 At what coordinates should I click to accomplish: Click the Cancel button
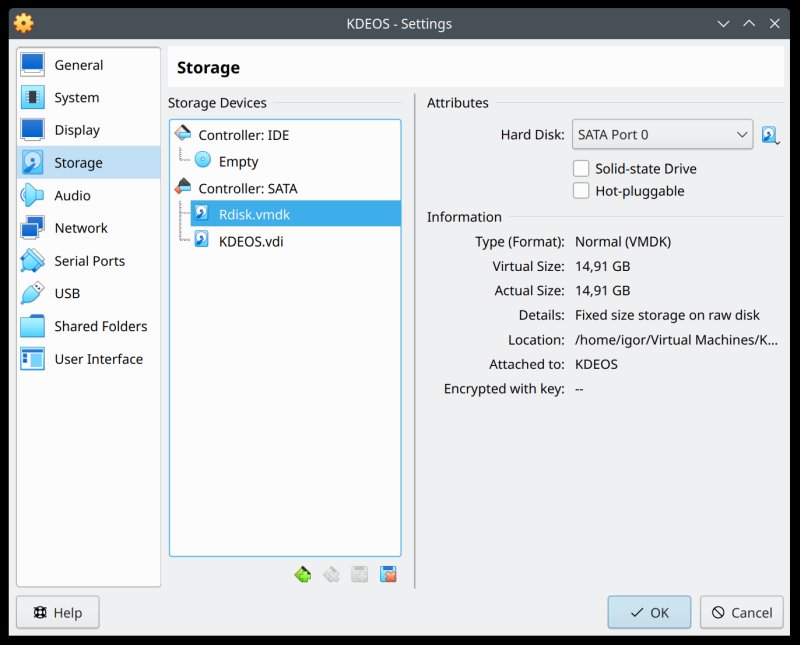(x=741, y=612)
